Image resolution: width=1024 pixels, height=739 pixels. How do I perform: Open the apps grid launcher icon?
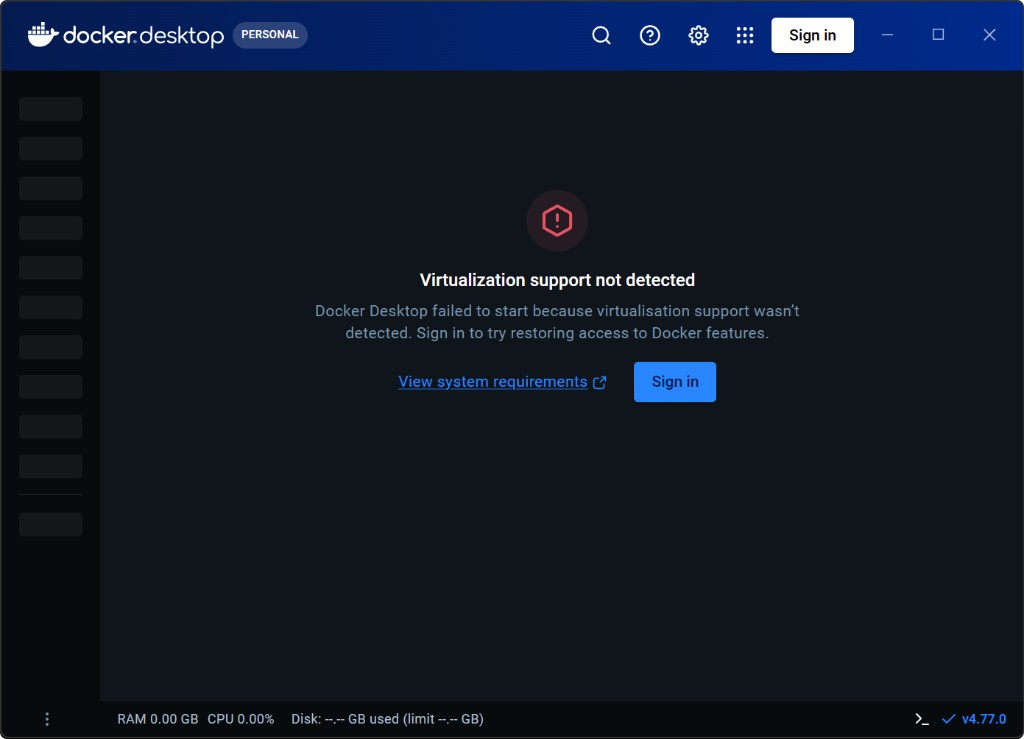tap(744, 35)
